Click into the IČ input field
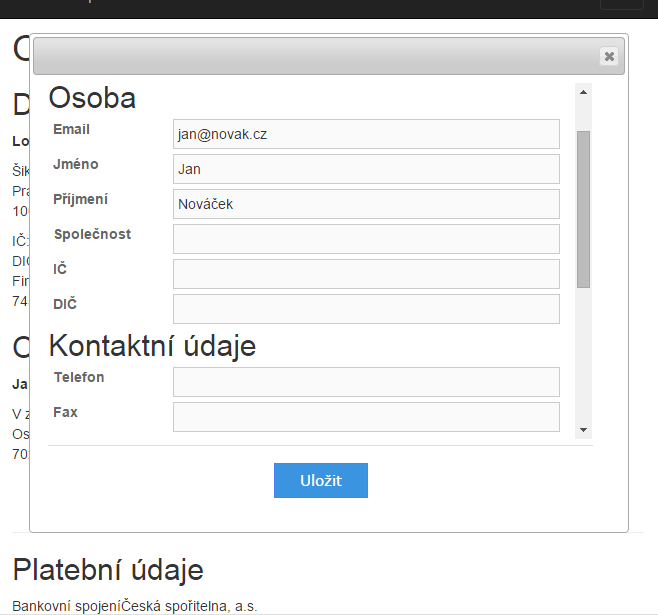 (366, 274)
